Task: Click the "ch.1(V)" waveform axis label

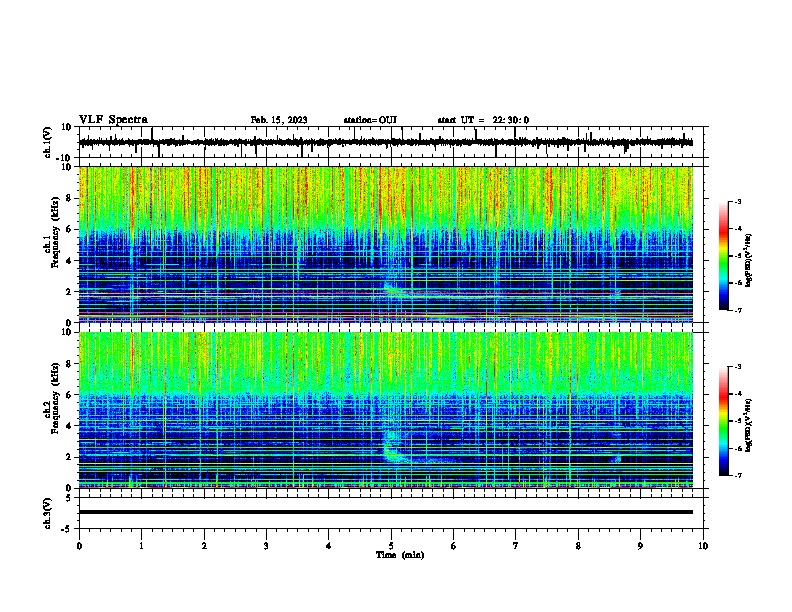Action: (x=48, y=142)
